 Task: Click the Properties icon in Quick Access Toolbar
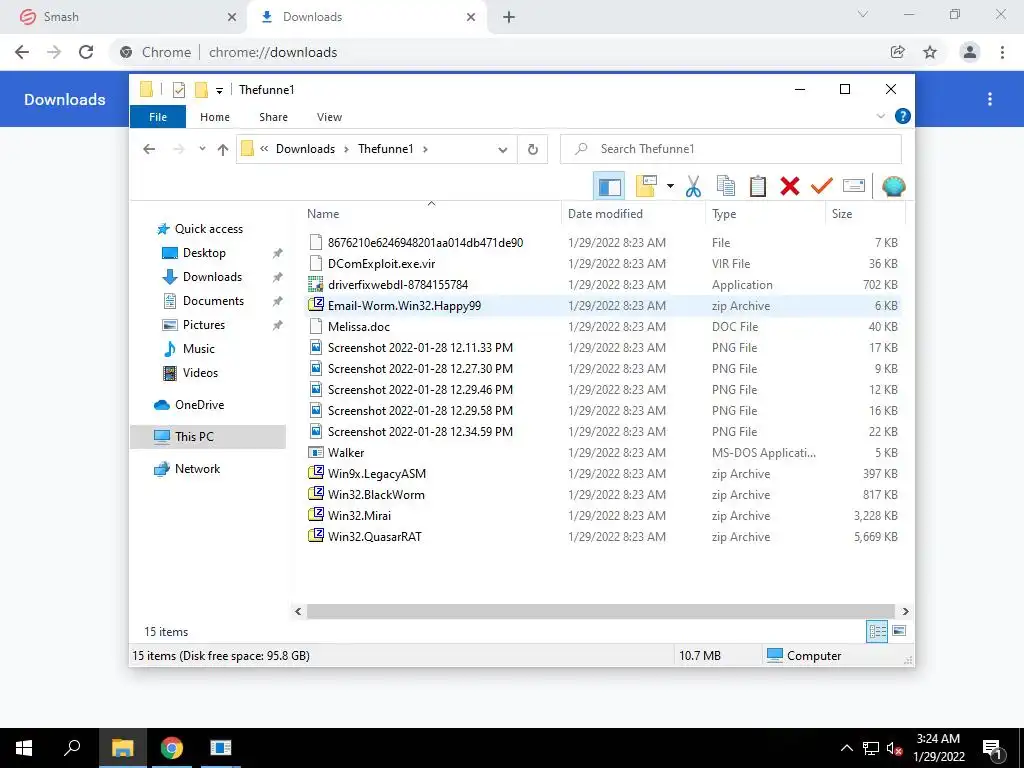pos(178,89)
